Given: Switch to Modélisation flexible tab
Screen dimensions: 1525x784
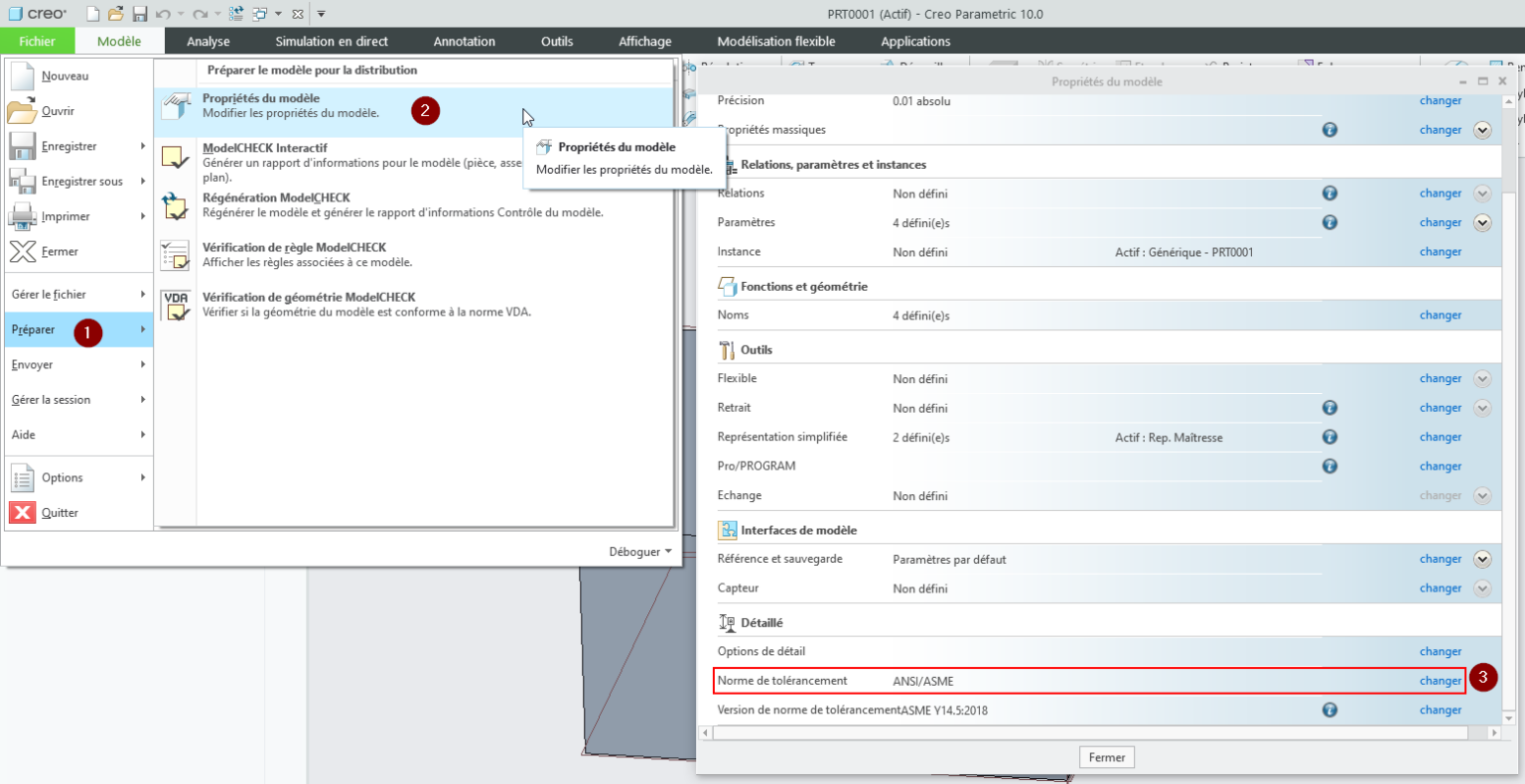Looking at the screenshot, I should click(x=775, y=42).
